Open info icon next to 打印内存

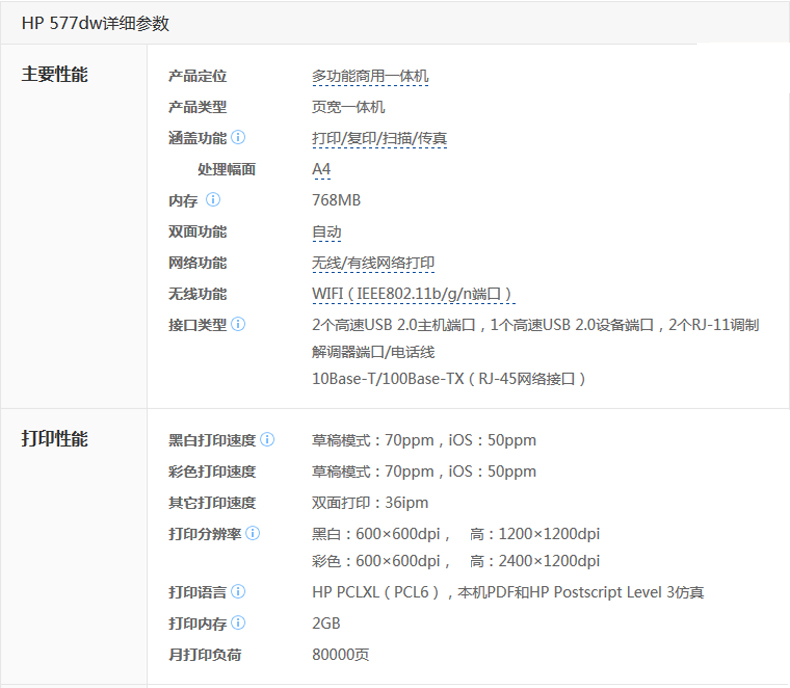click(x=238, y=623)
